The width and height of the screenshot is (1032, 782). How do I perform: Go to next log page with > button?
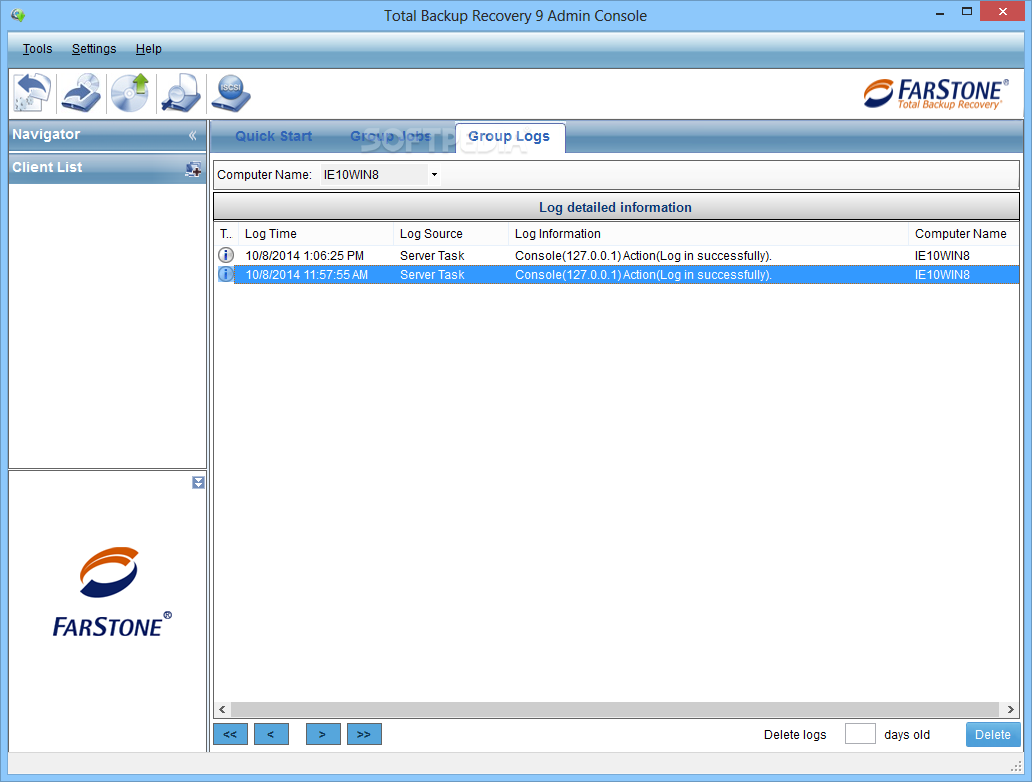pos(323,734)
